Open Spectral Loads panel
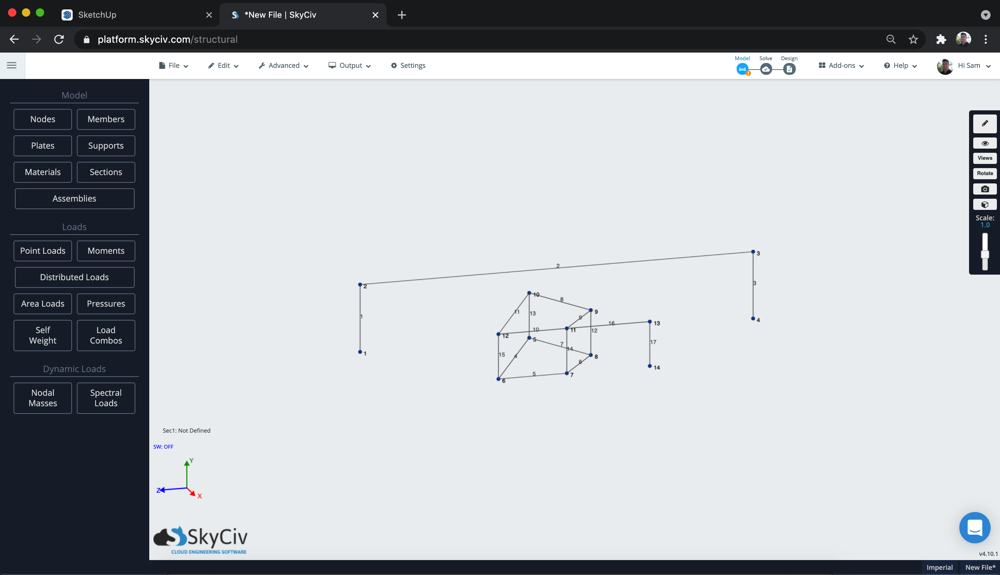1000x575 pixels. tap(106, 398)
